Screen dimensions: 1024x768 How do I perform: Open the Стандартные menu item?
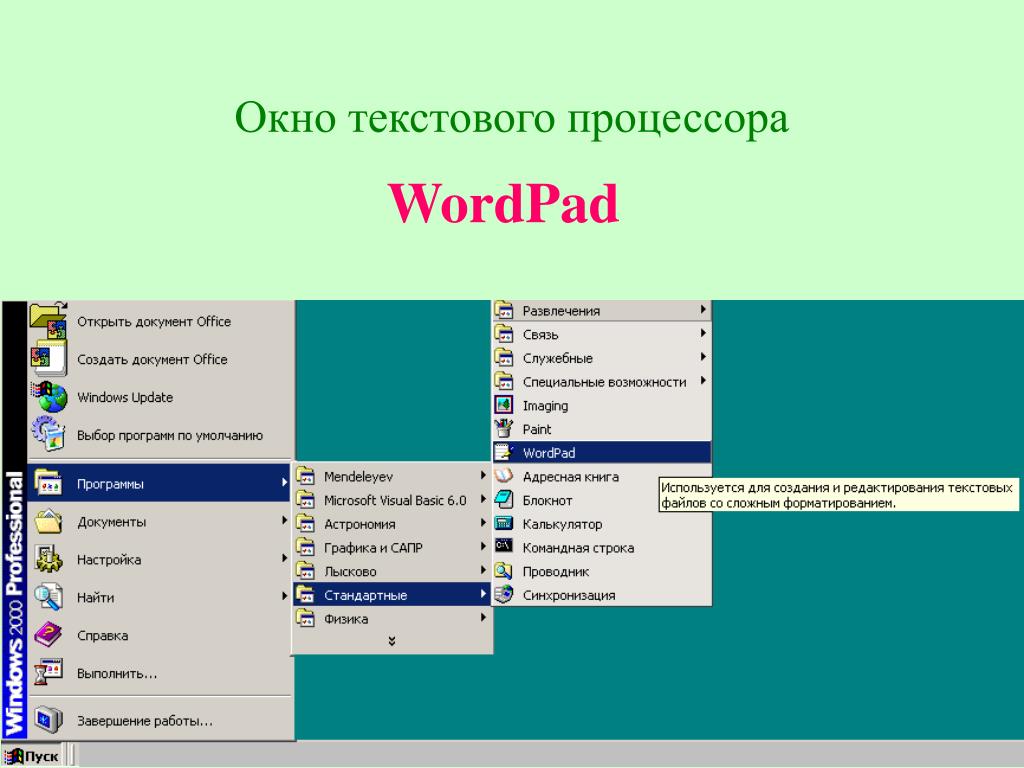point(391,594)
